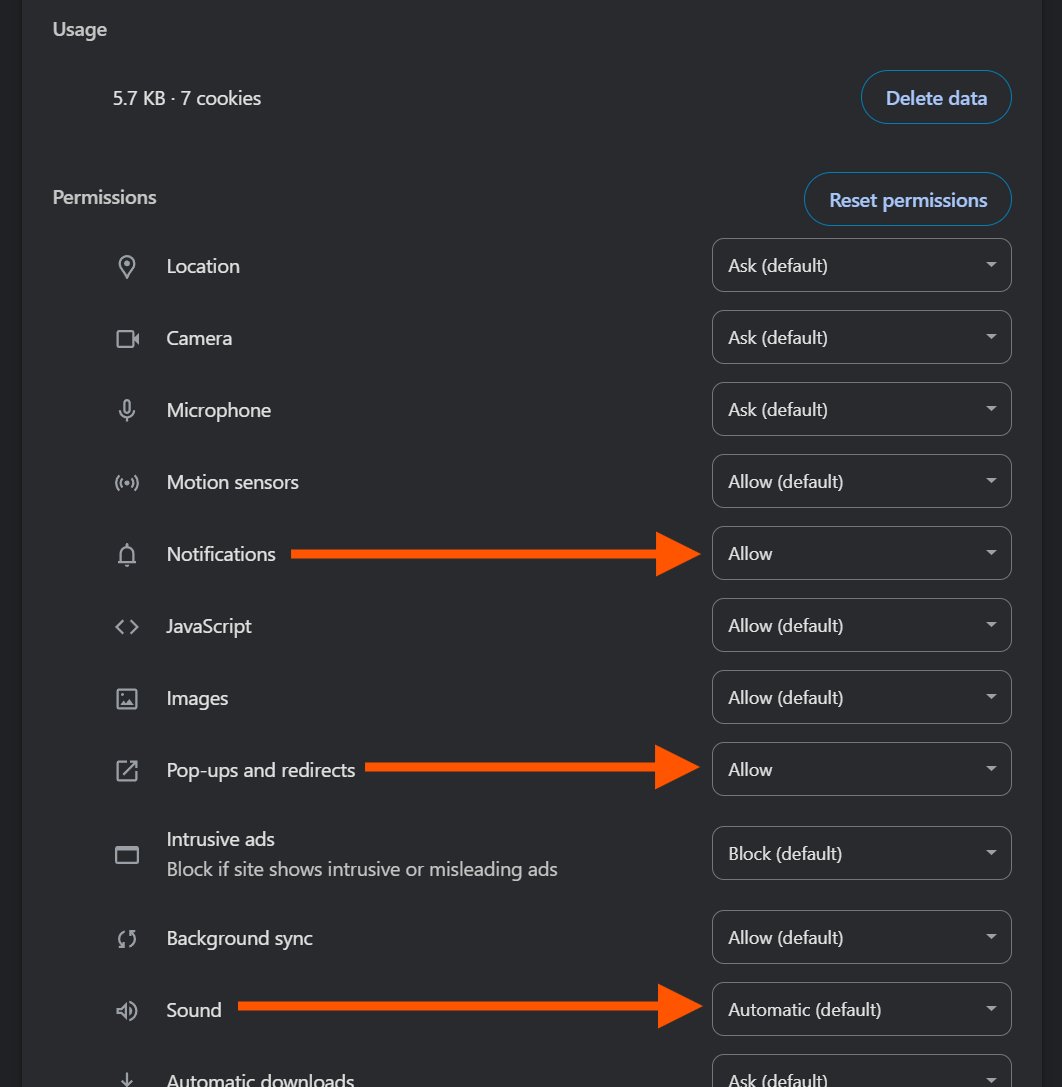Click the Background sync icon
The width and height of the screenshot is (1062, 1087).
127,939
